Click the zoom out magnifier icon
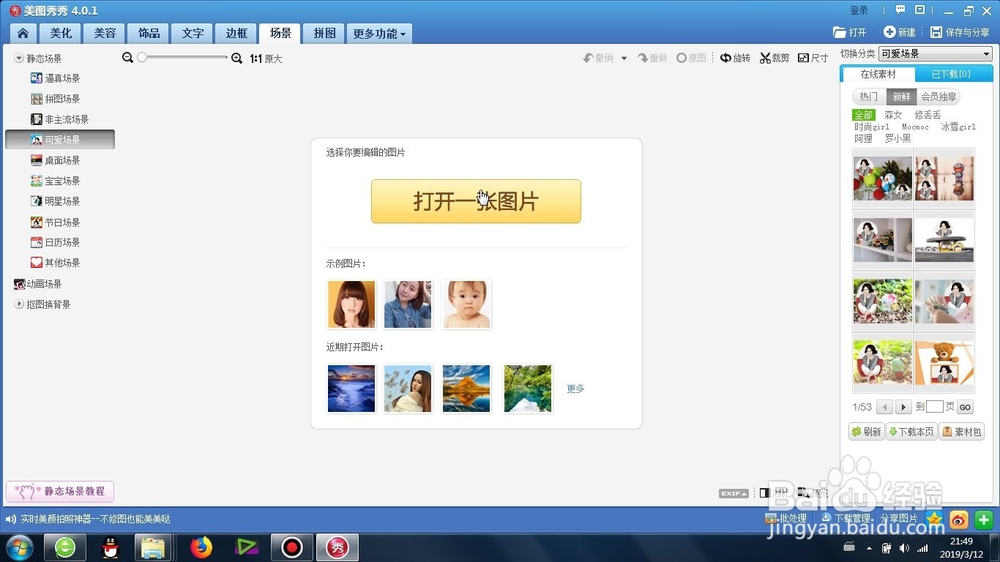The width and height of the screenshot is (1000, 562). tap(128, 57)
